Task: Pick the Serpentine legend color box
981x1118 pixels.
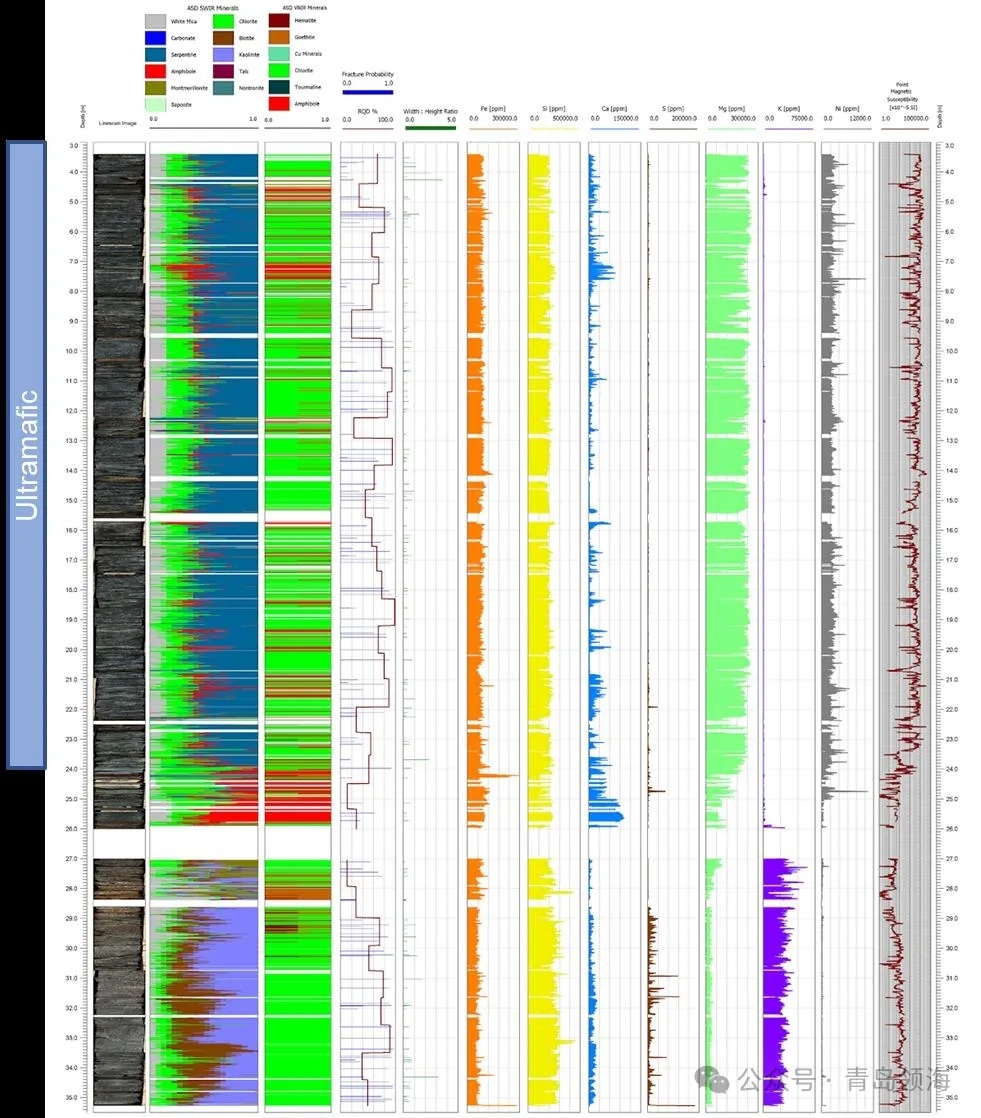Action: click(x=155, y=54)
